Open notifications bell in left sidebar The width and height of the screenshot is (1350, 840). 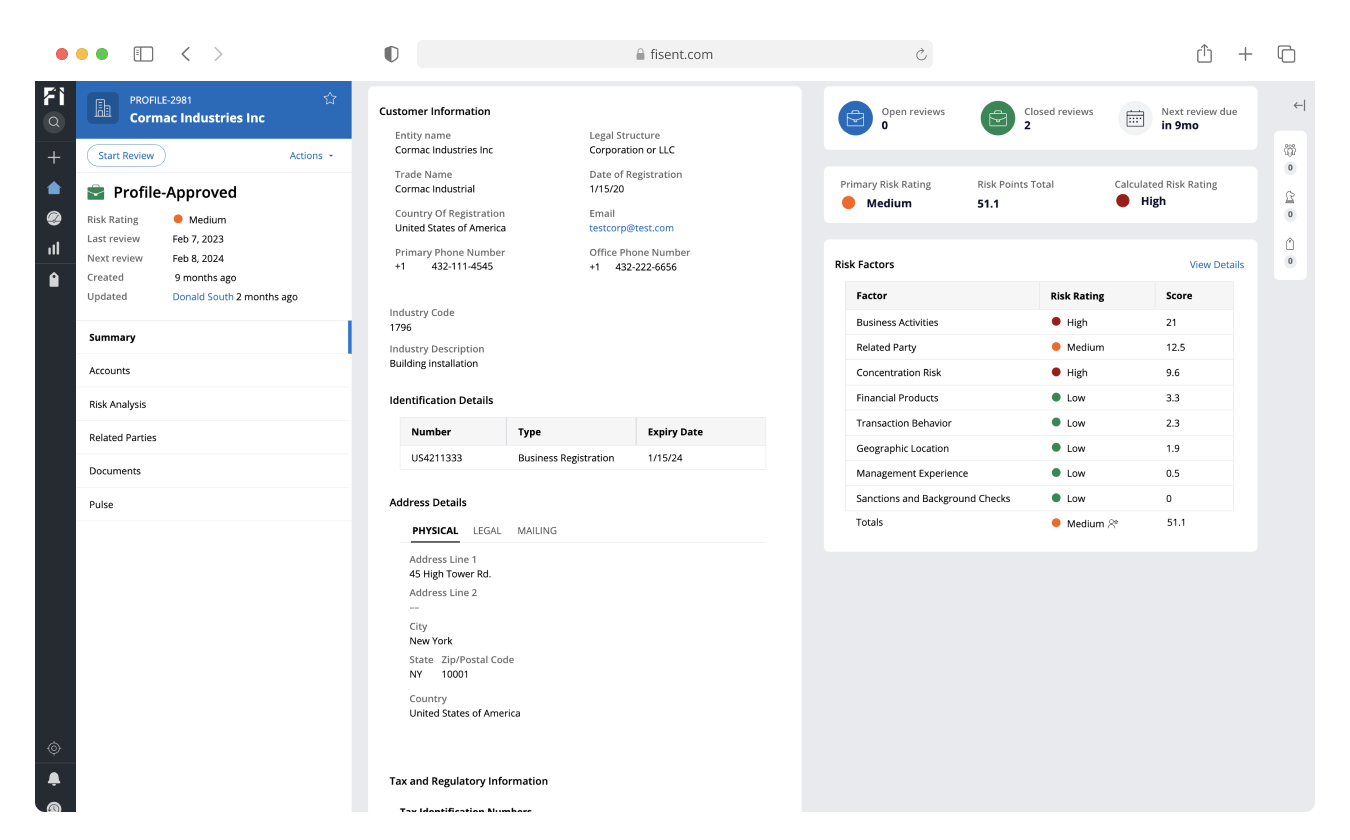54,779
